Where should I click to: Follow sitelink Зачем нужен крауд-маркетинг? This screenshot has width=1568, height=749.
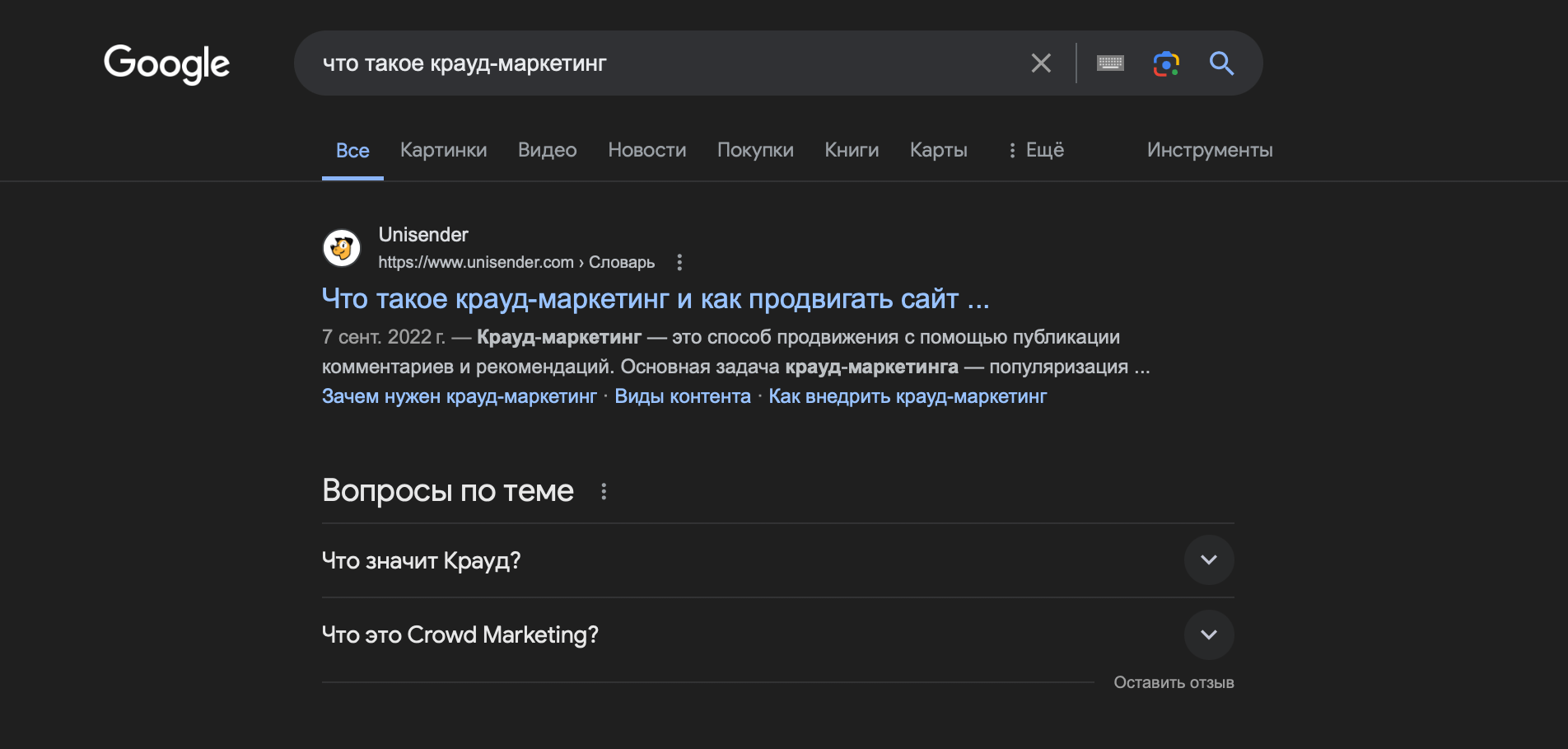click(459, 396)
